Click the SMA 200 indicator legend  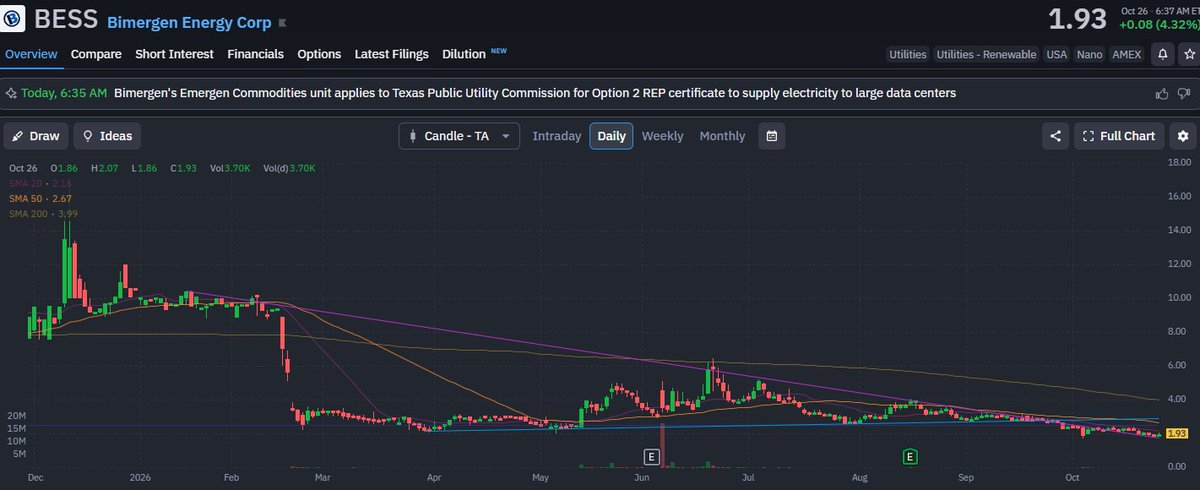pyautogui.click(x=42, y=213)
